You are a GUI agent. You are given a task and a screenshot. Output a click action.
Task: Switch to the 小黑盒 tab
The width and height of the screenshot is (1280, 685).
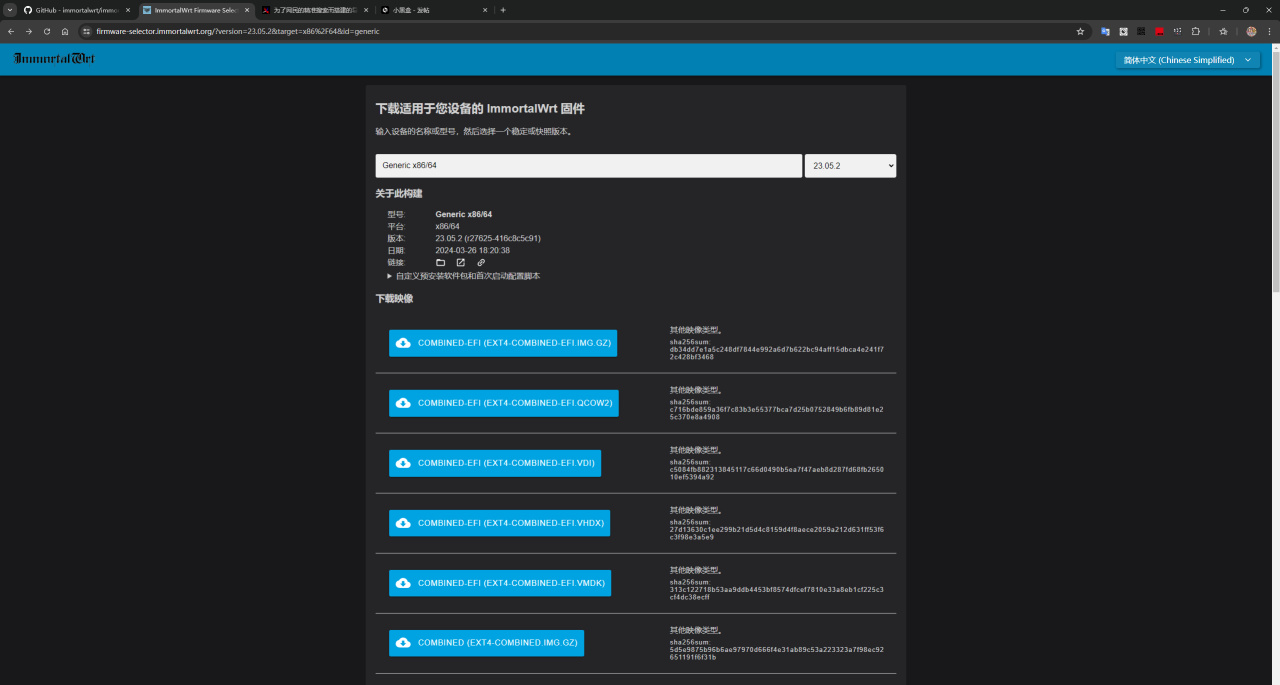click(433, 10)
